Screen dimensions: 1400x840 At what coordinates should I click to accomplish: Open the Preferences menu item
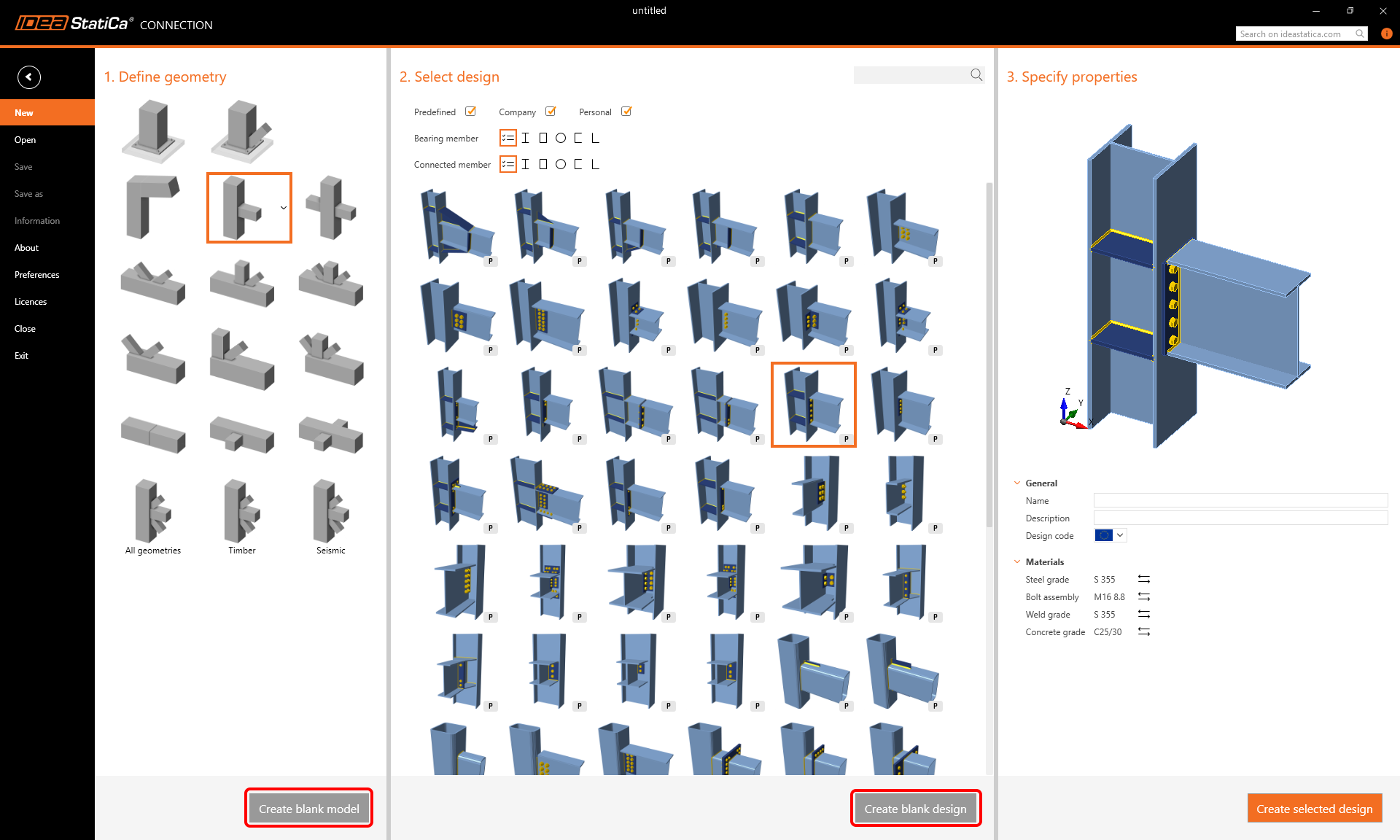point(36,274)
